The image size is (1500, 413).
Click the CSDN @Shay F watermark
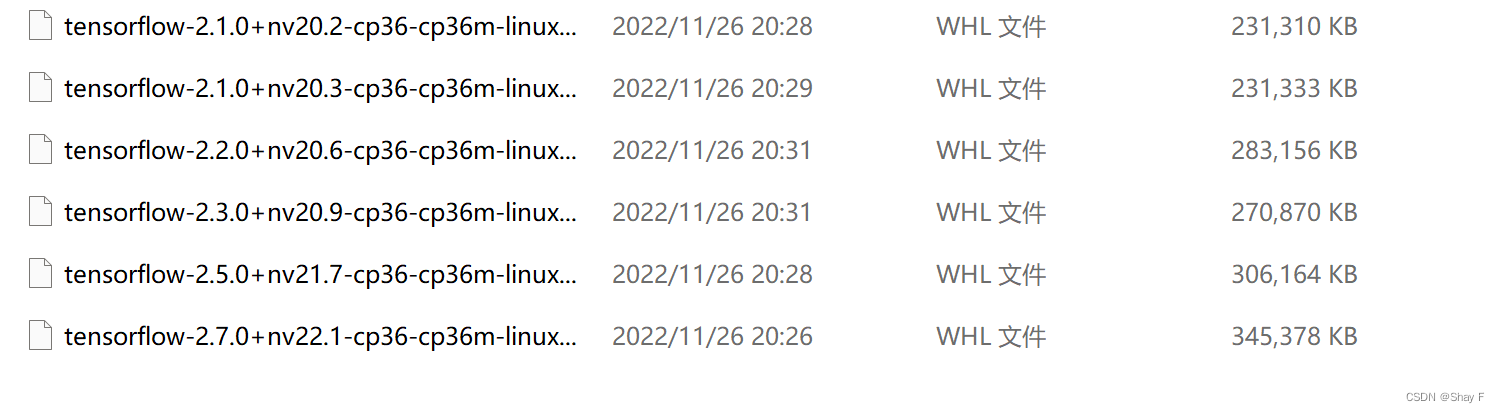tap(1445, 397)
